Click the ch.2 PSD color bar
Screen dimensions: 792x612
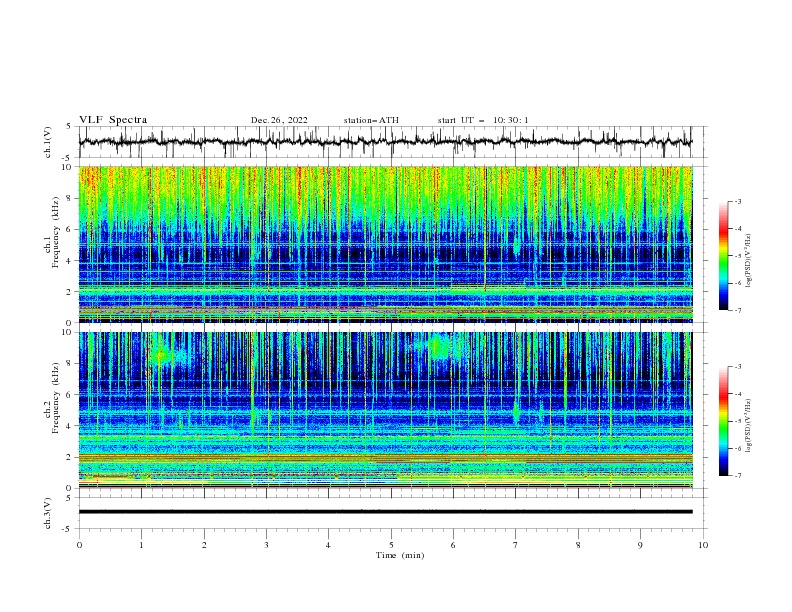pos(723,421)
